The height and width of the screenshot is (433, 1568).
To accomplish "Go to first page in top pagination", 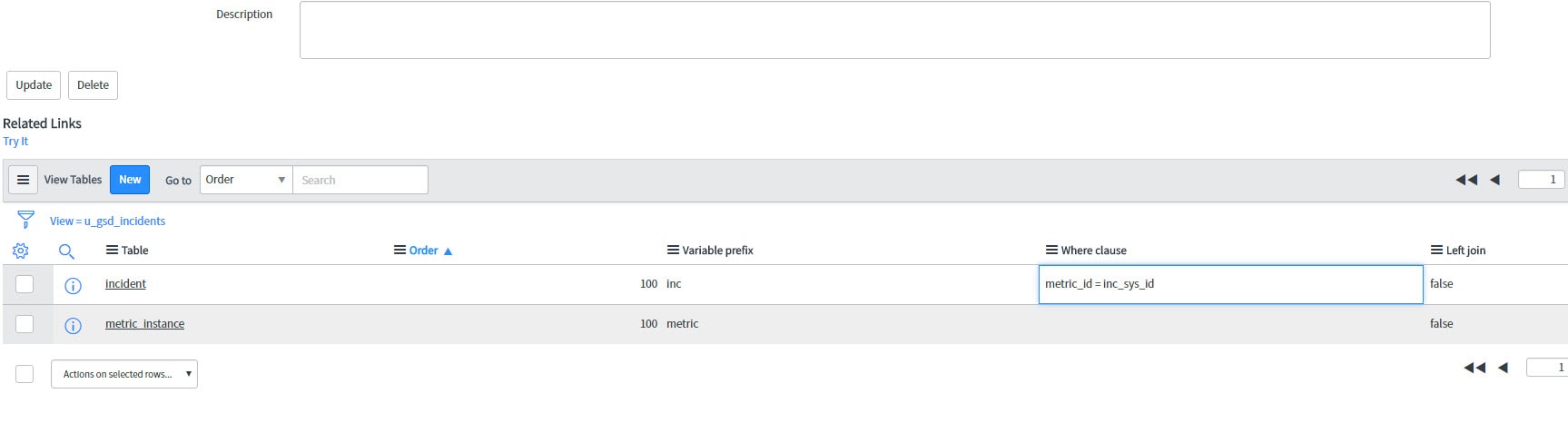I will click(x=1466, y=180).
